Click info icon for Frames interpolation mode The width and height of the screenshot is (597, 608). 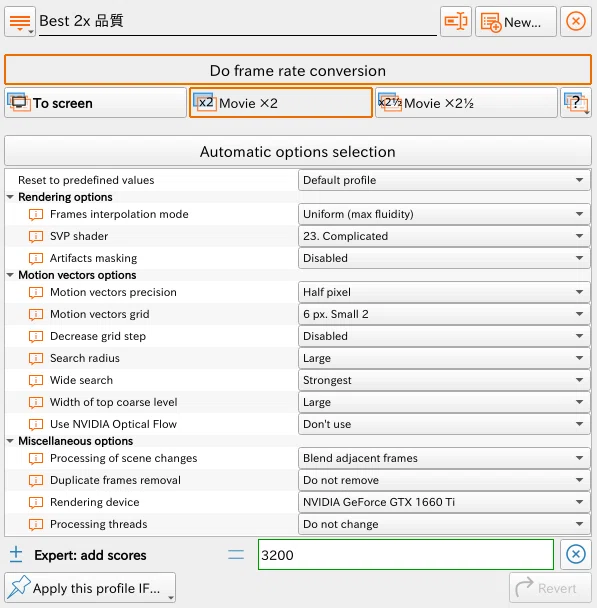pyautogui.click(x=36, y=214)
